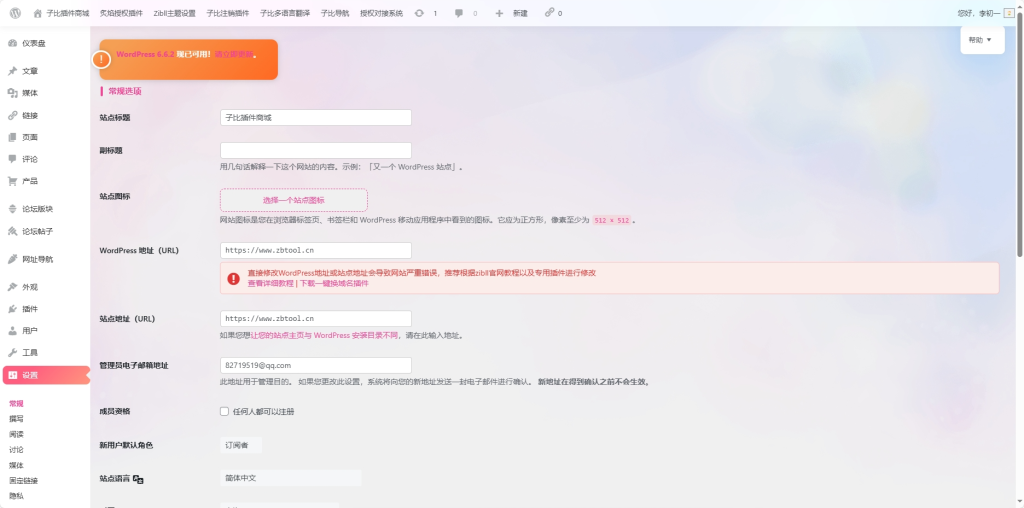Click the link chain icon in admin bar

click(x=549, y=13)
